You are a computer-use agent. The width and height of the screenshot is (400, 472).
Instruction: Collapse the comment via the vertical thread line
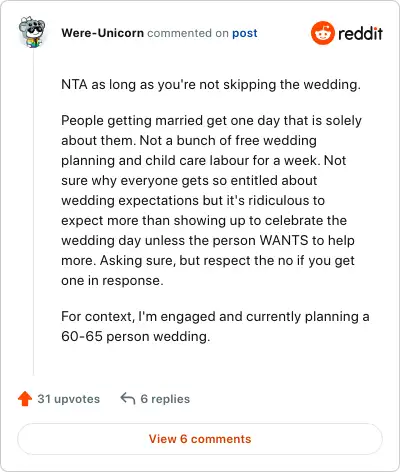point(33,212)
